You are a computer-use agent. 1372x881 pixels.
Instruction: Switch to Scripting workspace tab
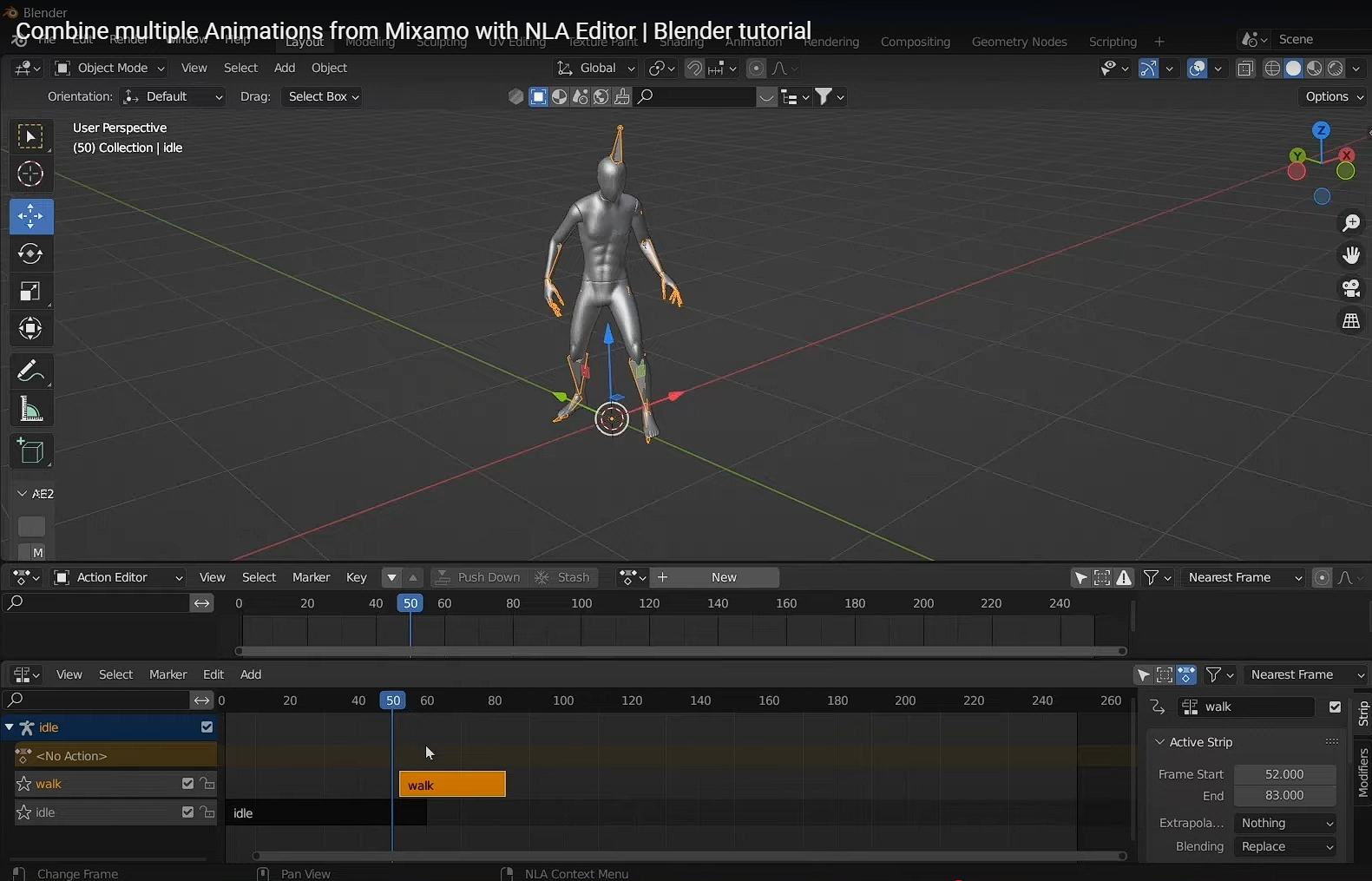(1113, 42)
